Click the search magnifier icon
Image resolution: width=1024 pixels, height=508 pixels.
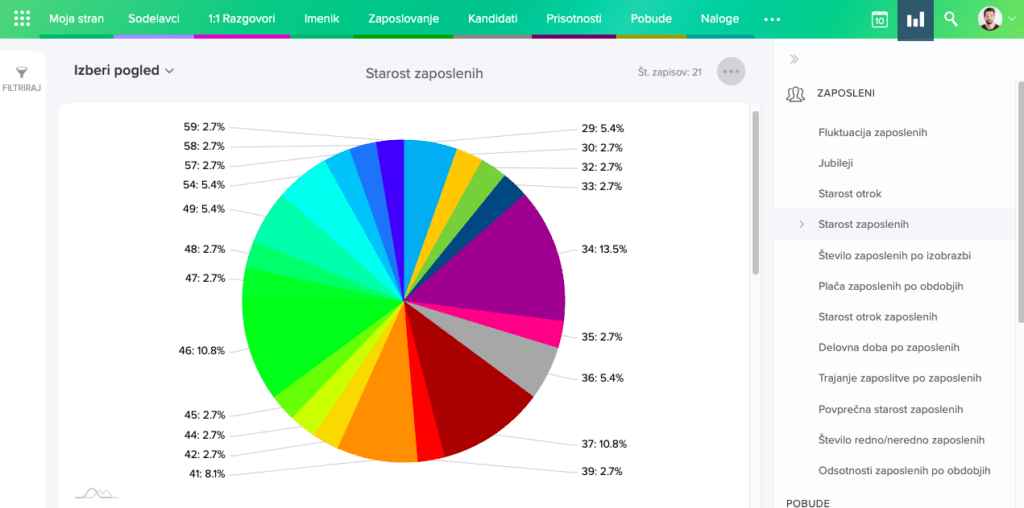(951, 19)
